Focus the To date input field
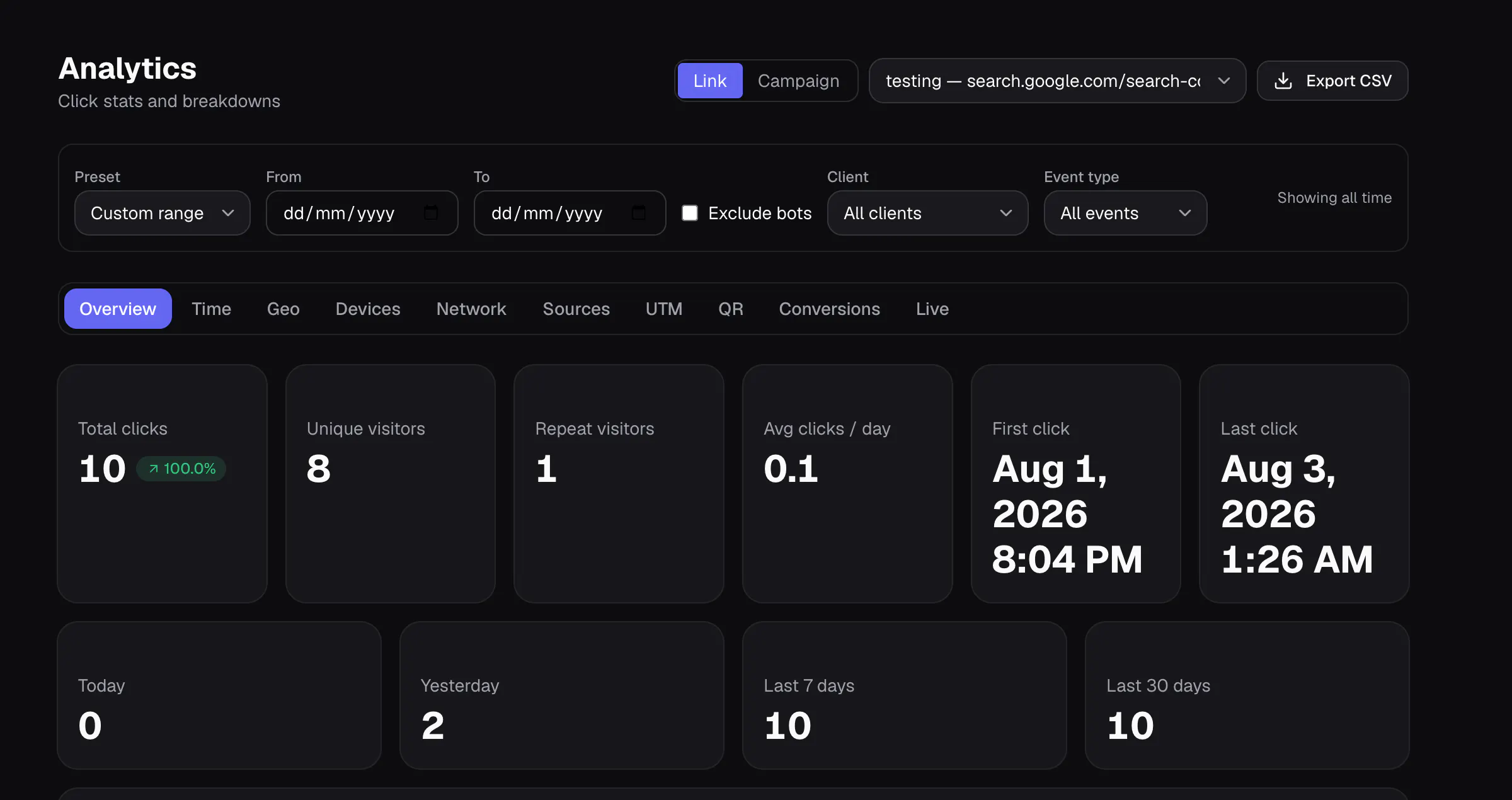Image resolution: width=1512 pixels, height=800 pixels. pos(570,213)
